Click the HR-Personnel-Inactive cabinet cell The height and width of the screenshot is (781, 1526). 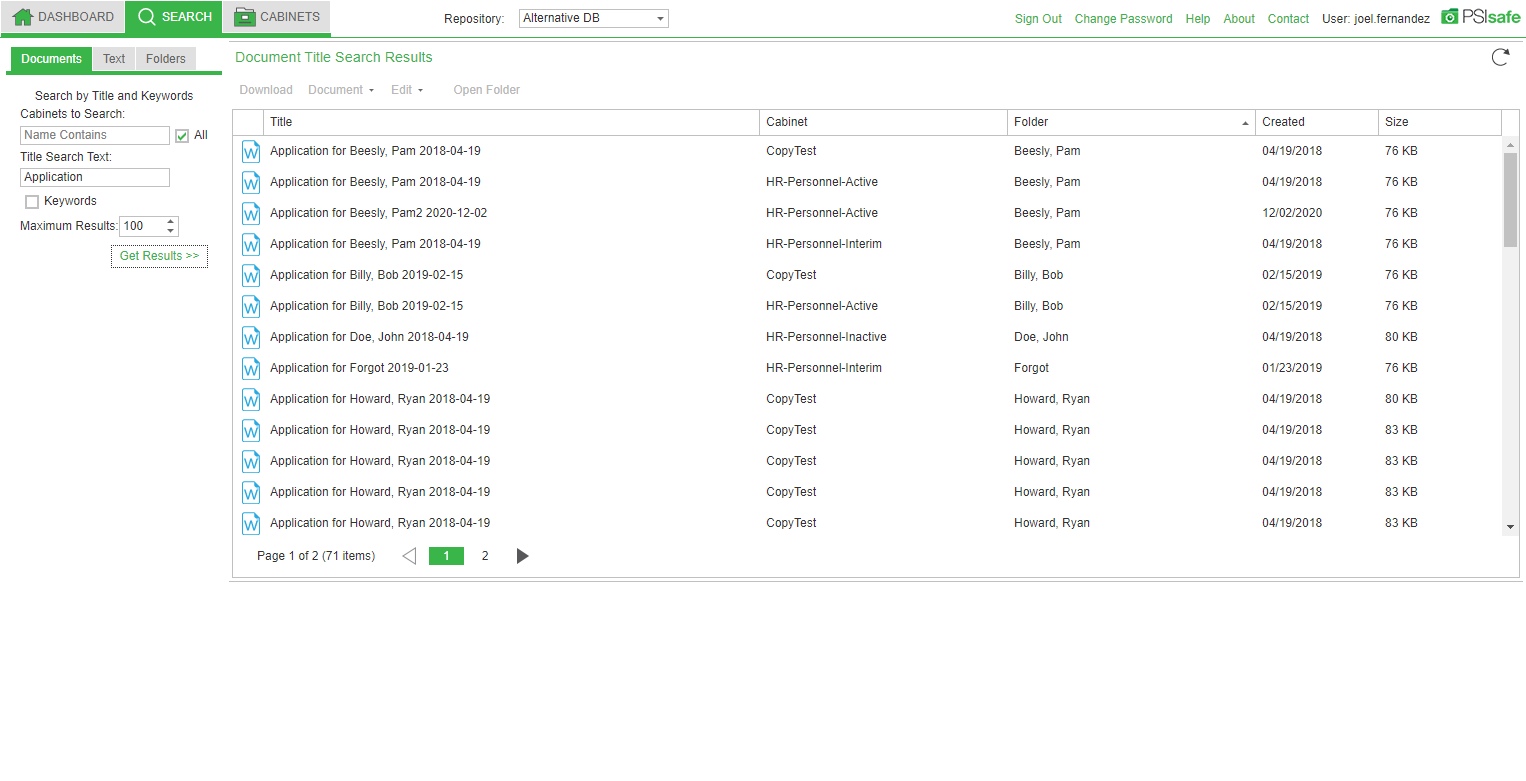click(x=826, y=337)
